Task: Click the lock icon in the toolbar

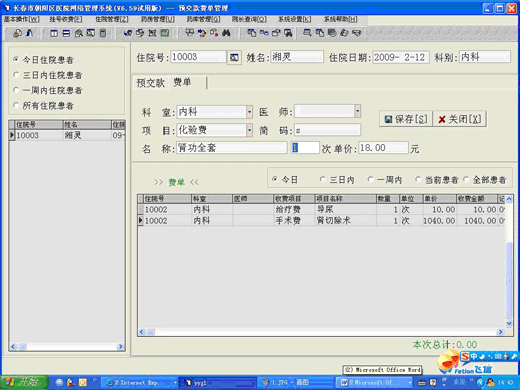Action: point(17,33)
